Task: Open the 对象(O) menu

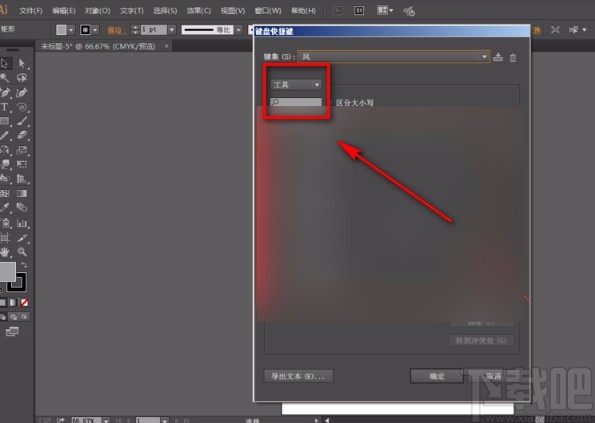Action: point(98,11)
